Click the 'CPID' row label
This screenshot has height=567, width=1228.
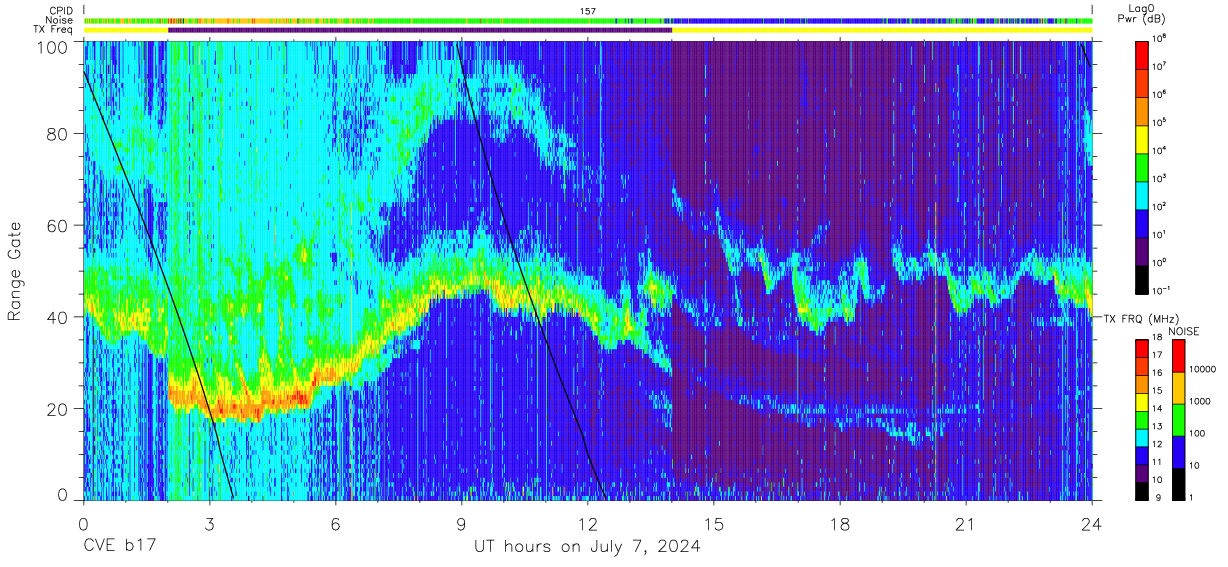61,11
